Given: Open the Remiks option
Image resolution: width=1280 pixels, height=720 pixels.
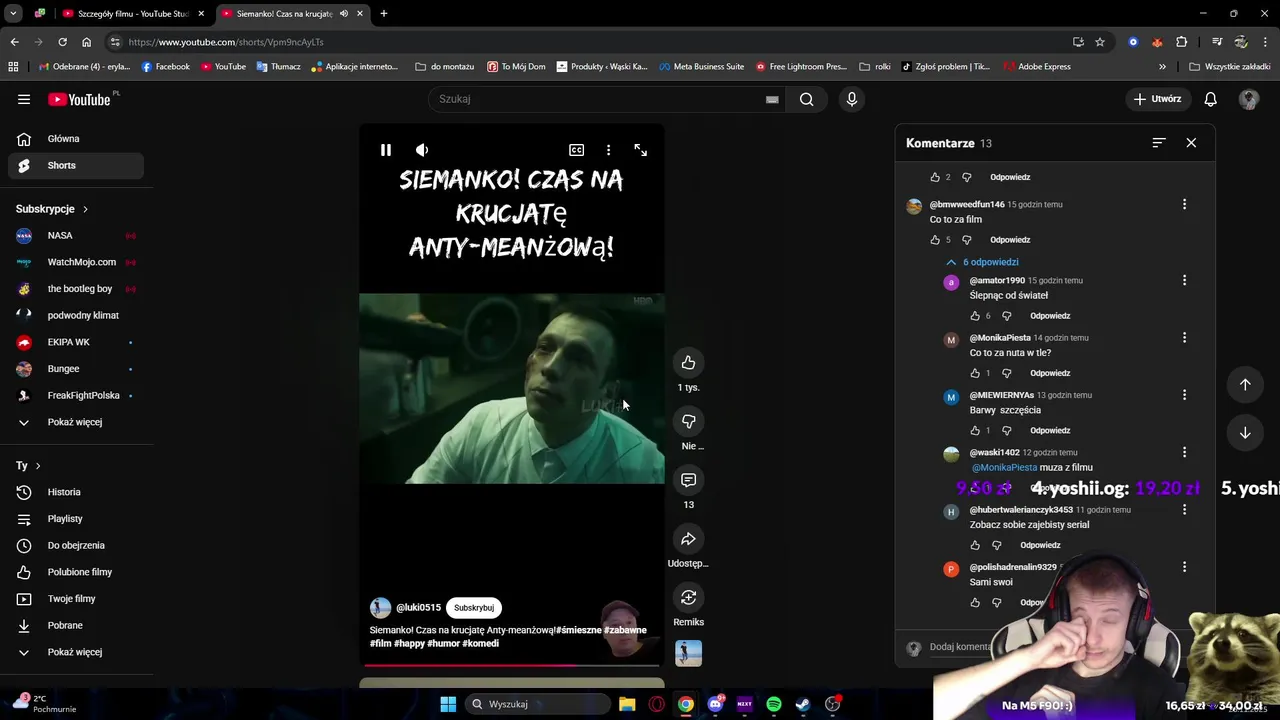Looking at the screenshot, I should click(688, 598).
